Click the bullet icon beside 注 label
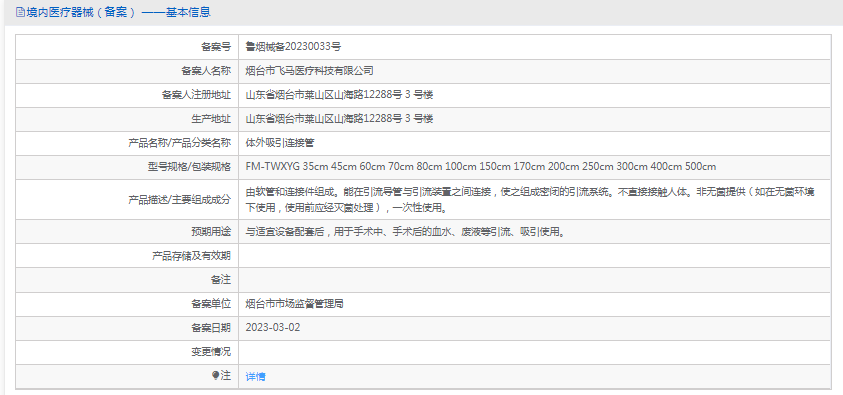This screenshot has height=395, width=843. [x=216, y=375]
